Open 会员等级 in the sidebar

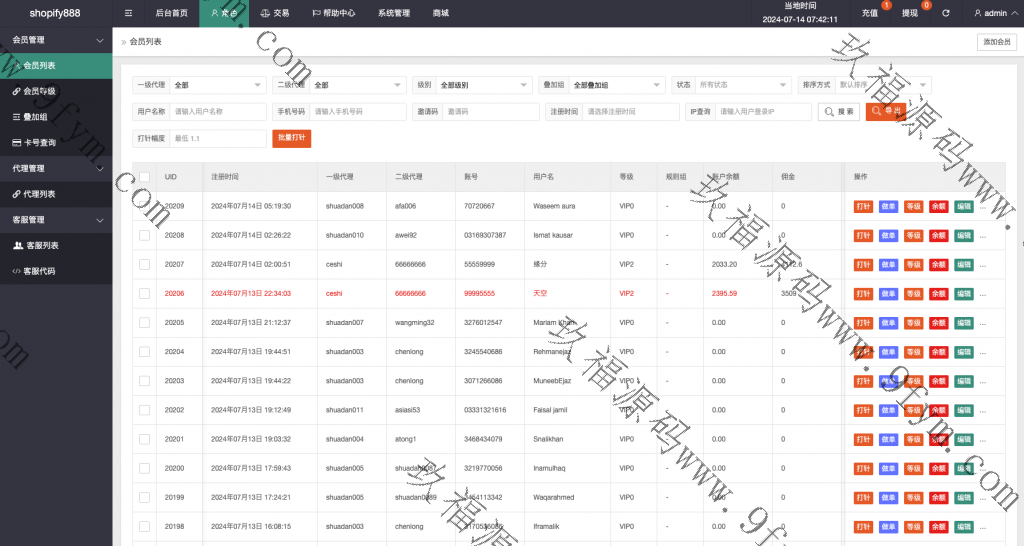tap(38, 91)
